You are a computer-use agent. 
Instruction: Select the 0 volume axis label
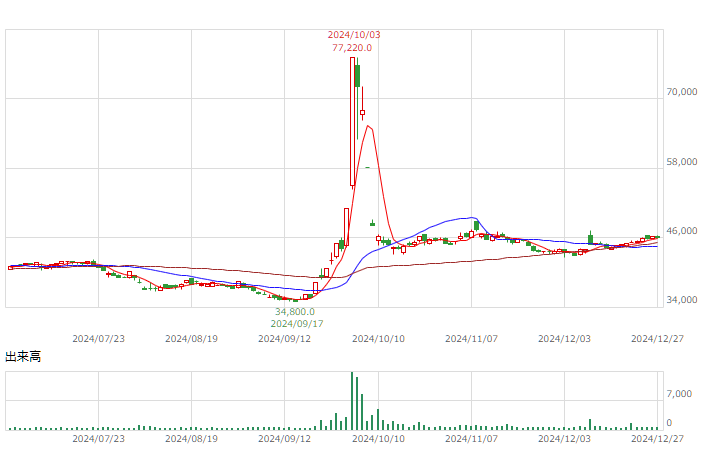(669, 423)
